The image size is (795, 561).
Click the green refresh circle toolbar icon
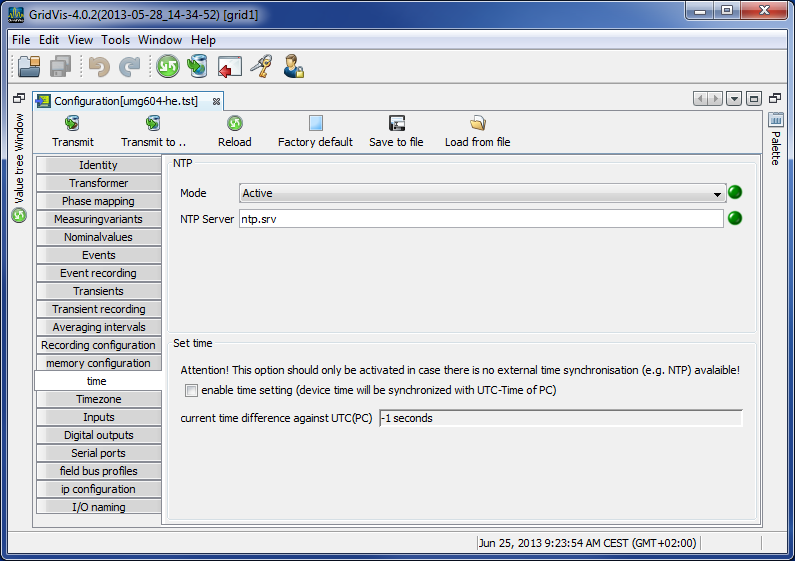[x=167, y=67]
